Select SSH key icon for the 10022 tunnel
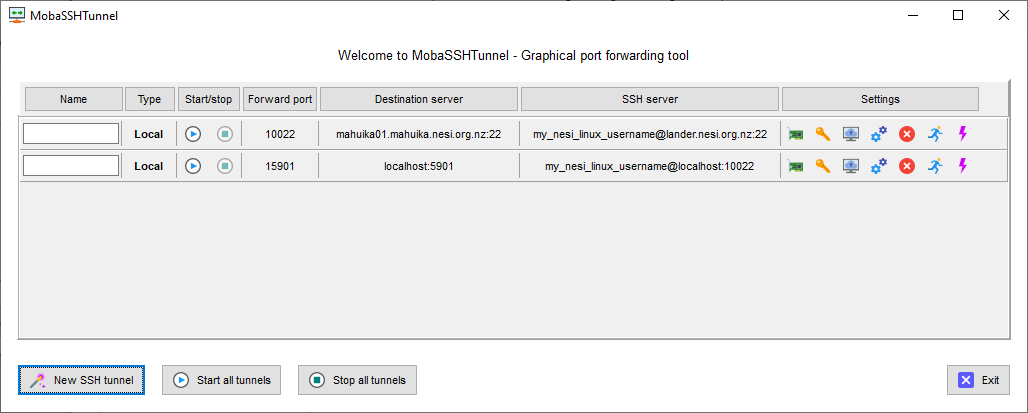 tap(823, 134)
